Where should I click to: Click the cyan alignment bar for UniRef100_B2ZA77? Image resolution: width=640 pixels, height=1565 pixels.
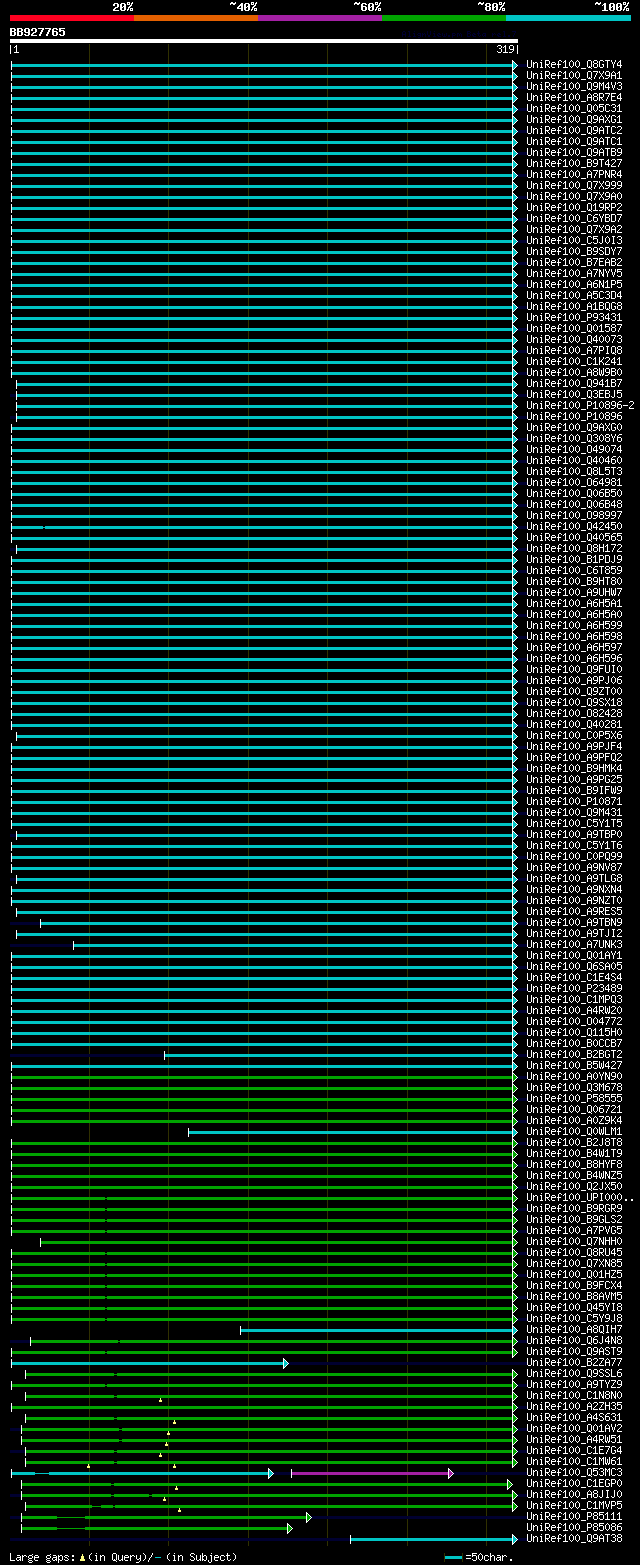pyautogui.click(x=149, y=1363)
